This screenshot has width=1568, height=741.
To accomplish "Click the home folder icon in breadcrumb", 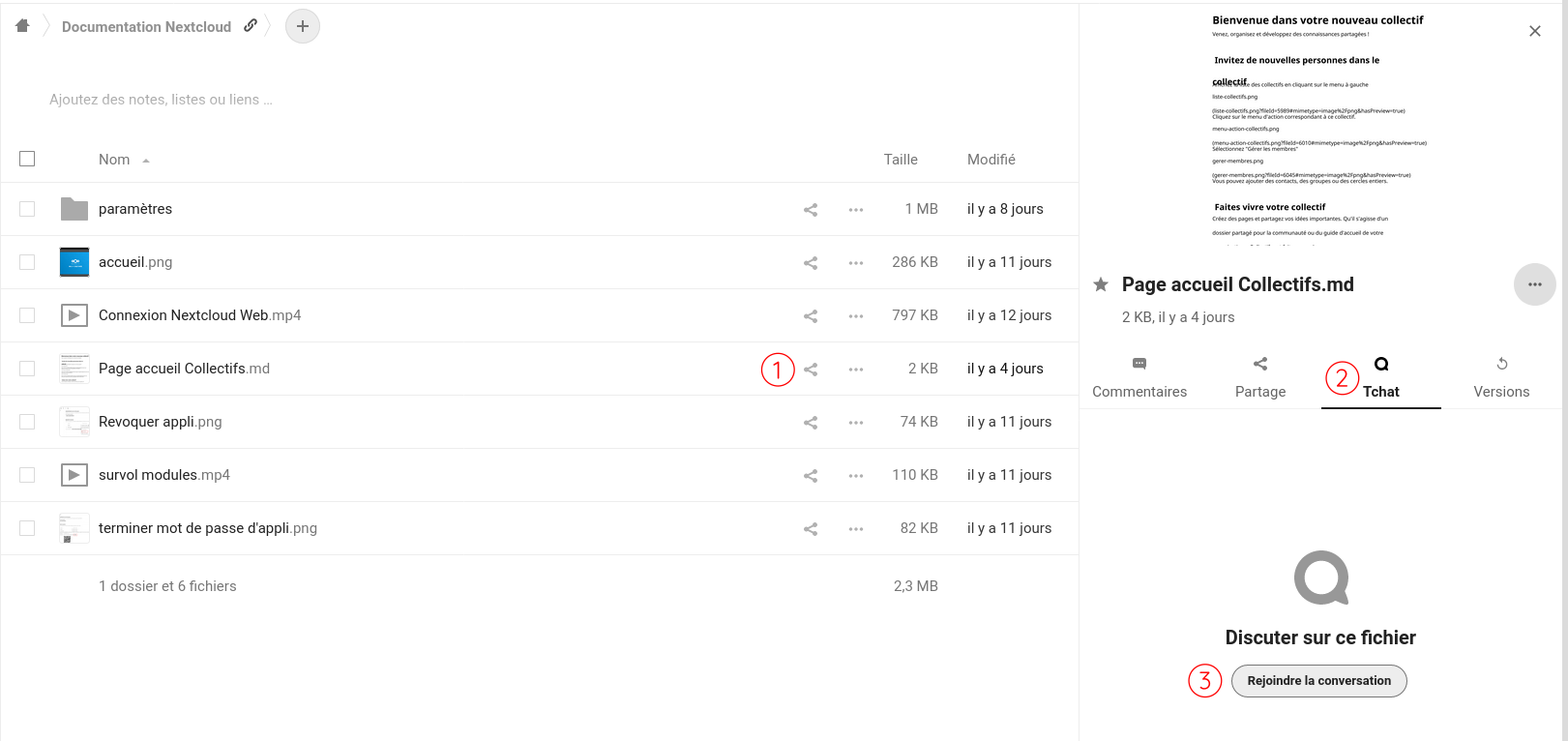I will [x=22, y=26].
